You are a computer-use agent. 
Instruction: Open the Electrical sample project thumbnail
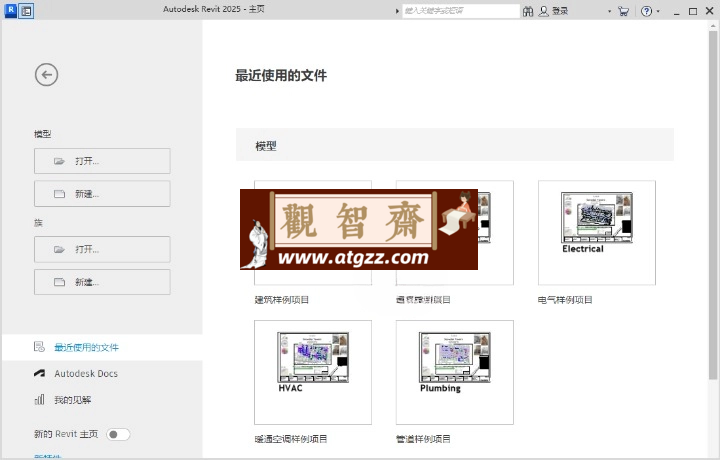[x=596, y=232]
